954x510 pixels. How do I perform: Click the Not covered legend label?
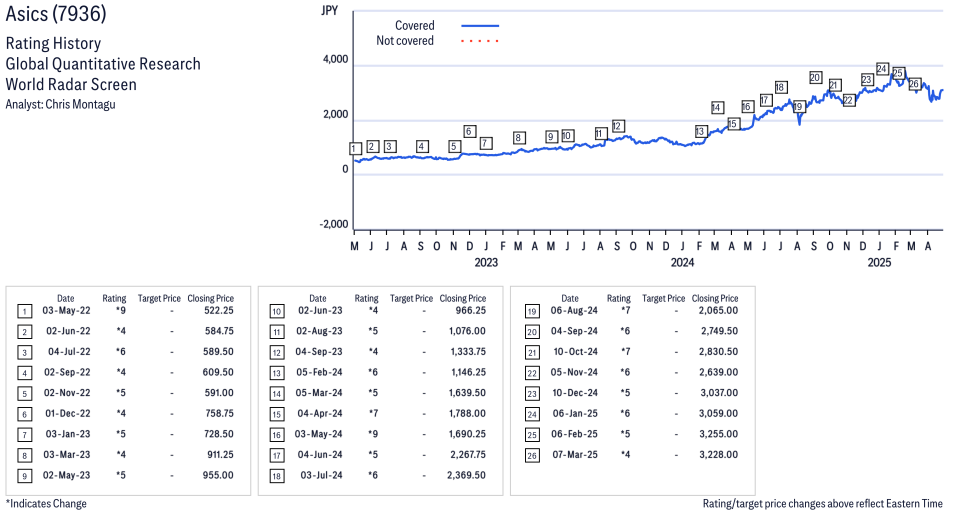(x=405, y=41)
